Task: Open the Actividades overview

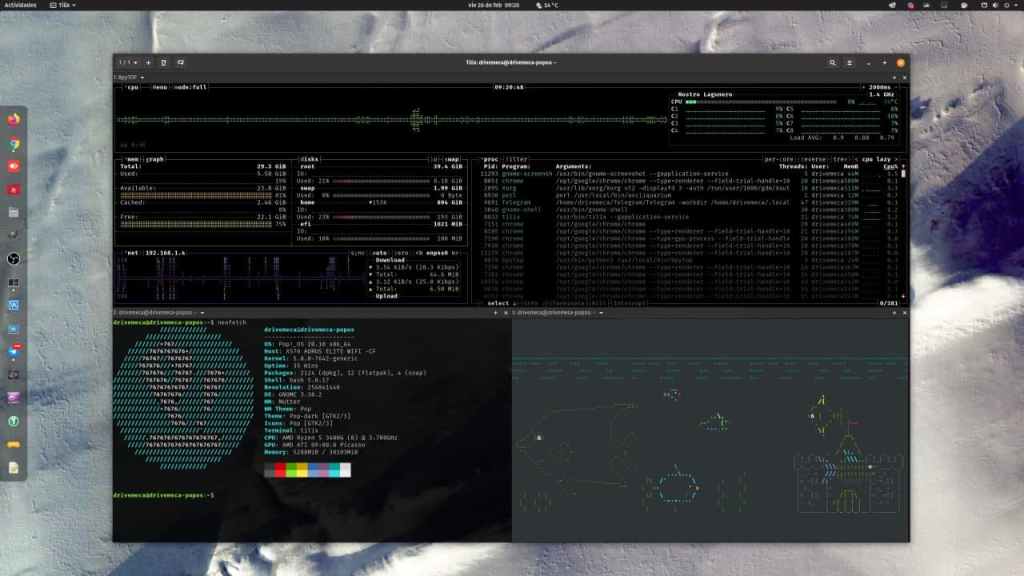Action: (x=20, y=5)
